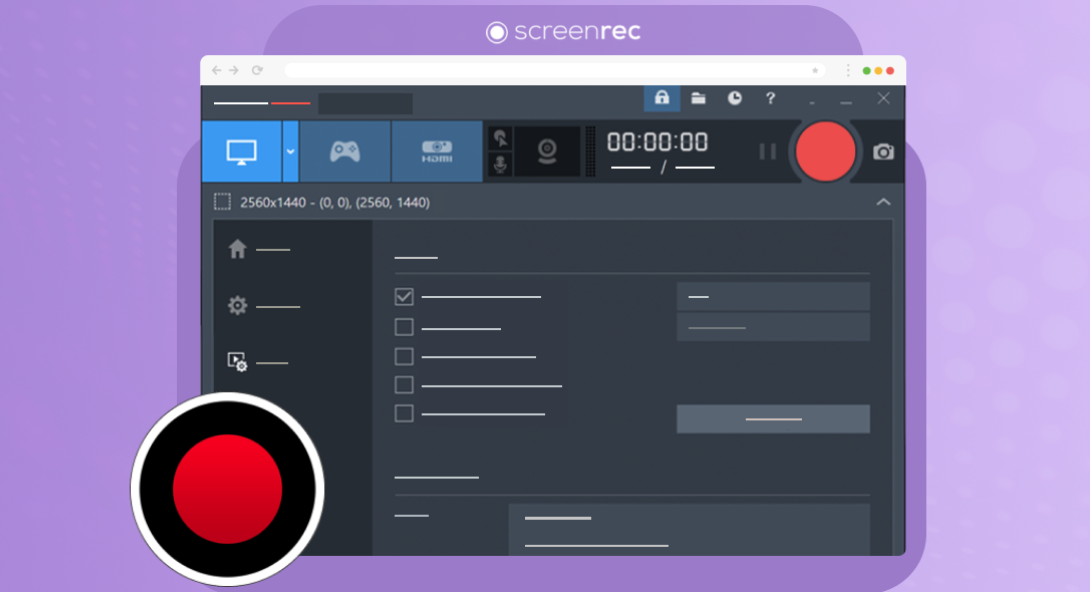Open the scheduled recording clock icon
This screenshot has width=1090, height=592.
click(734, 98)
